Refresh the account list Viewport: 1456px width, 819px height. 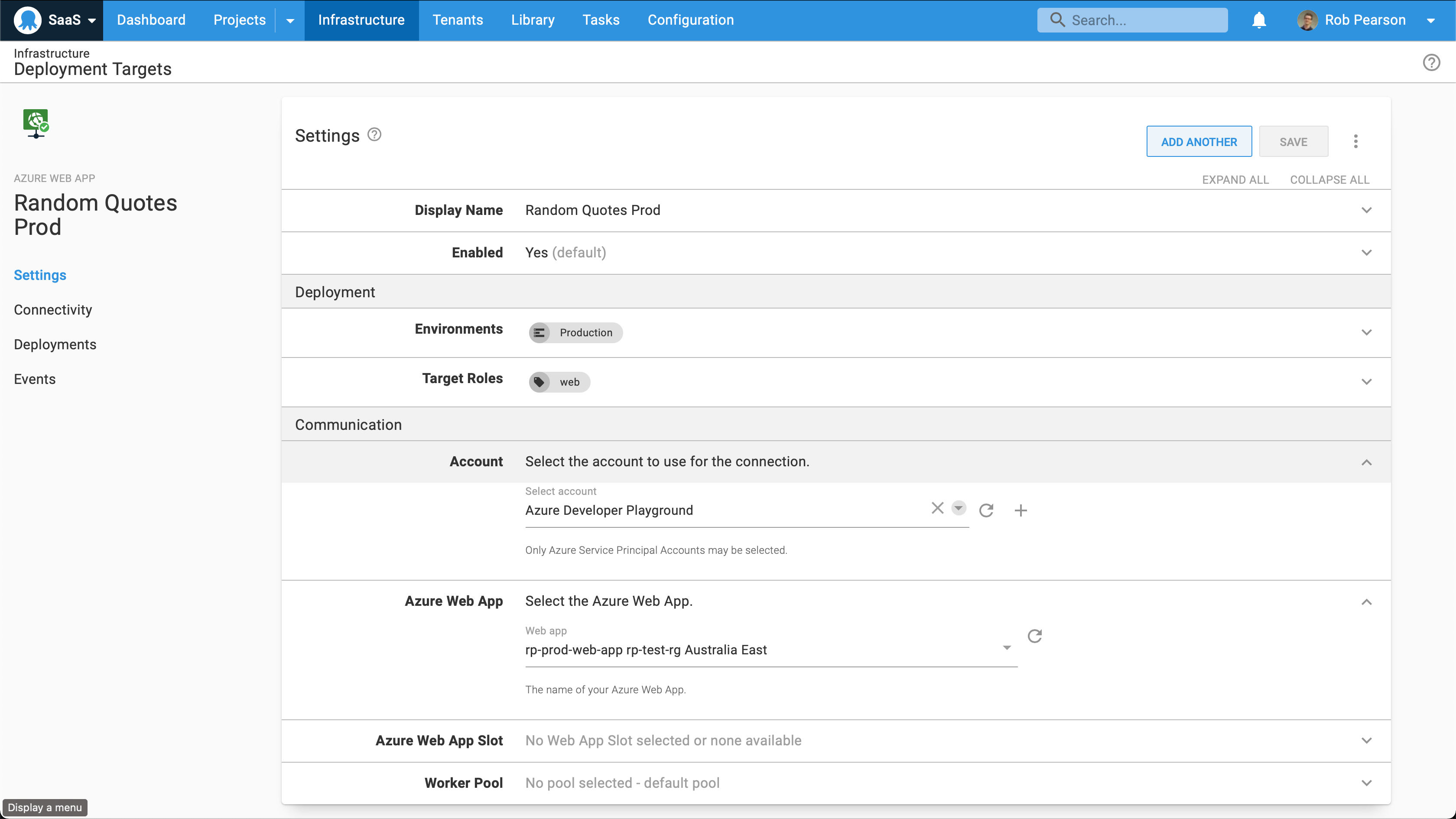(986, 510)
